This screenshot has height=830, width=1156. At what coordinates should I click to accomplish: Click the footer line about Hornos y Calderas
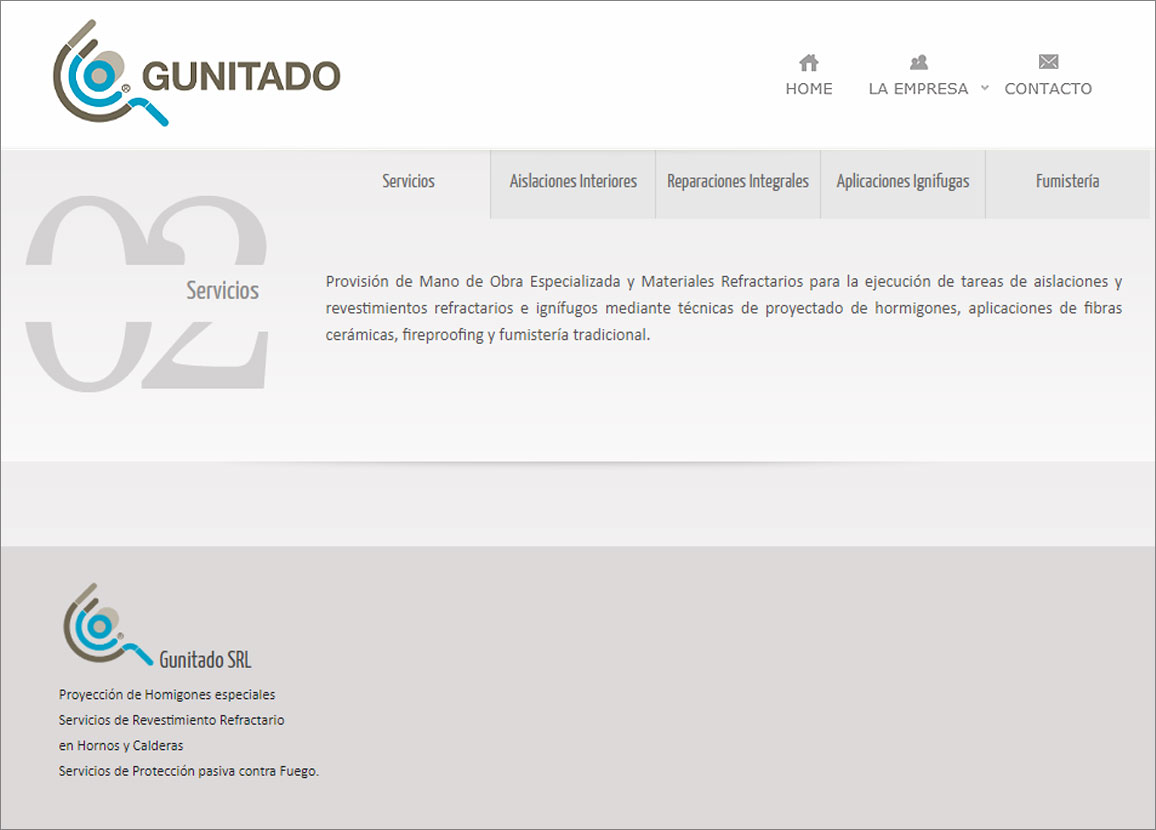pos(121,746)
